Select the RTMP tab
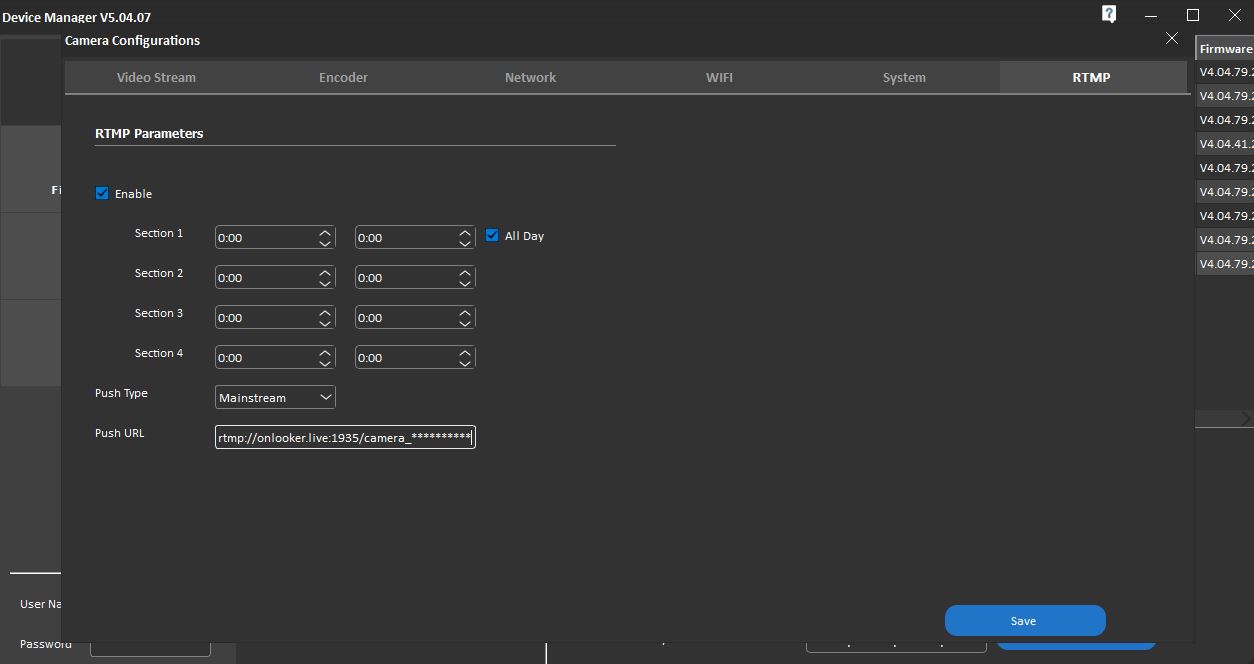The width and height of the screenshot is (1254, 664). [x=1091, y=77]
